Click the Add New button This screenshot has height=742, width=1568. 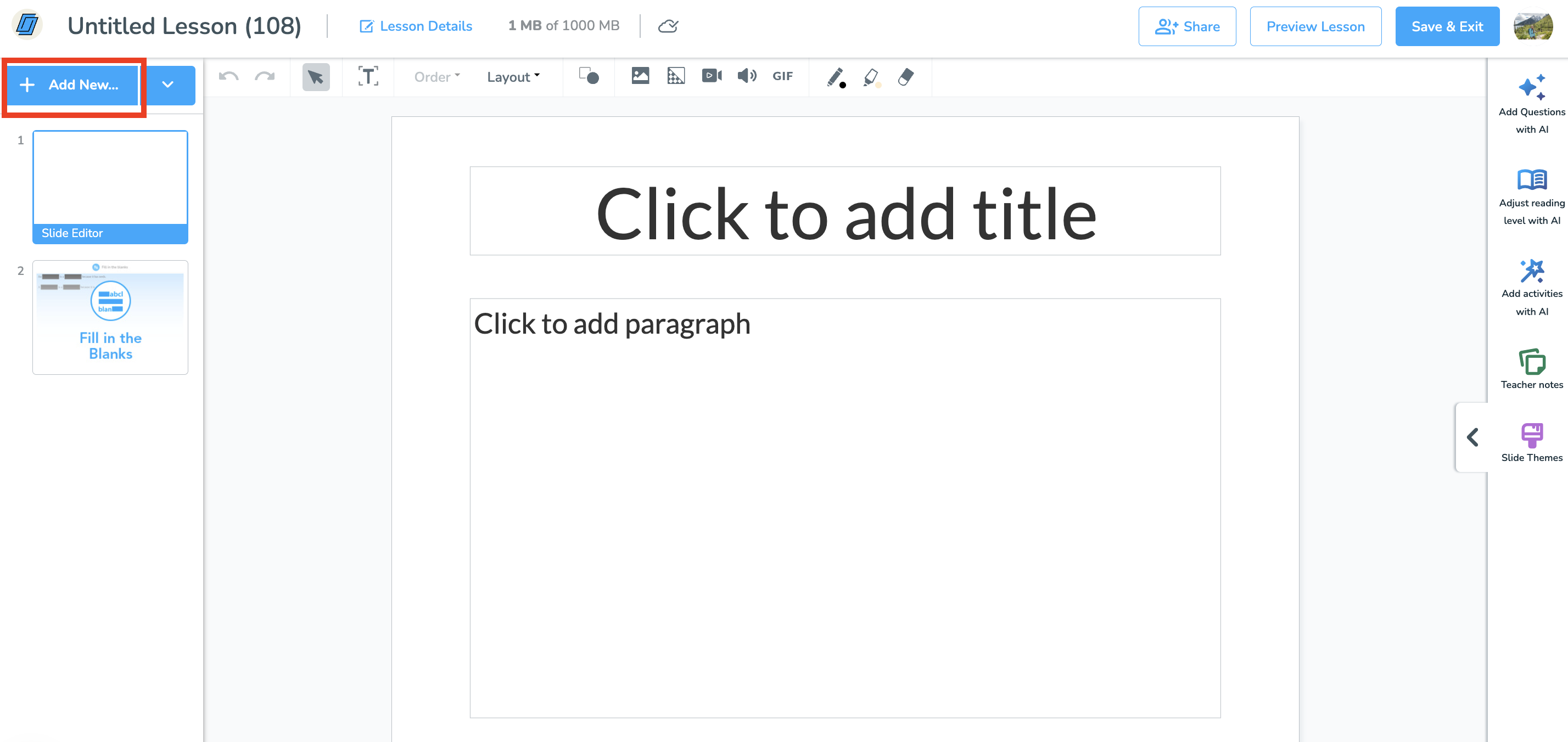click(x=72, y=85)
